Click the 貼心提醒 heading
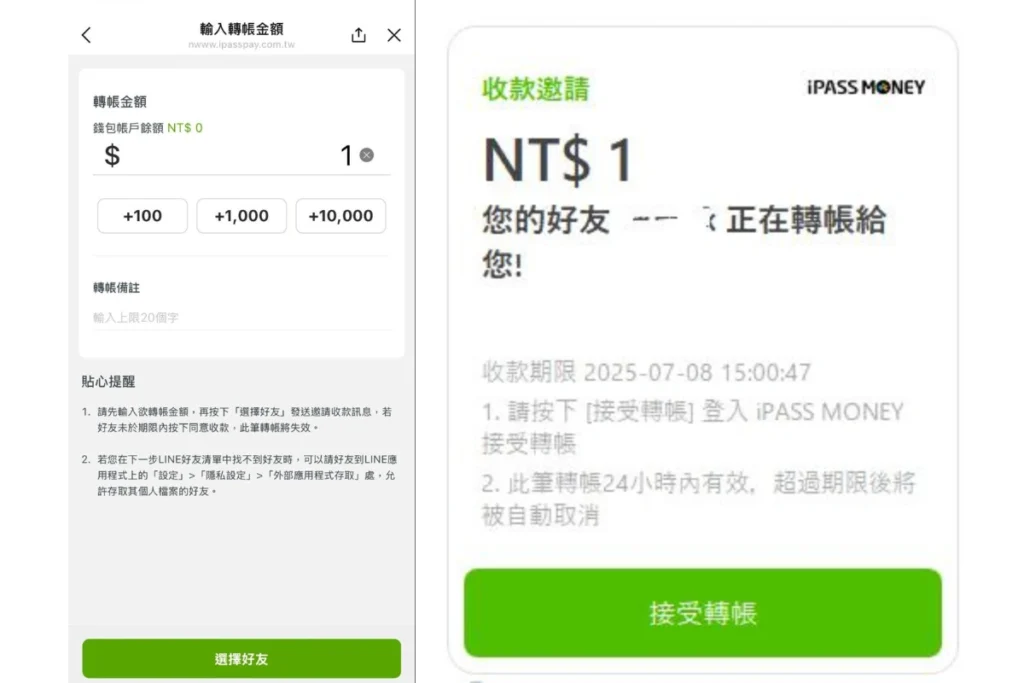This screenshot has height=683, width=1024. 108,381
